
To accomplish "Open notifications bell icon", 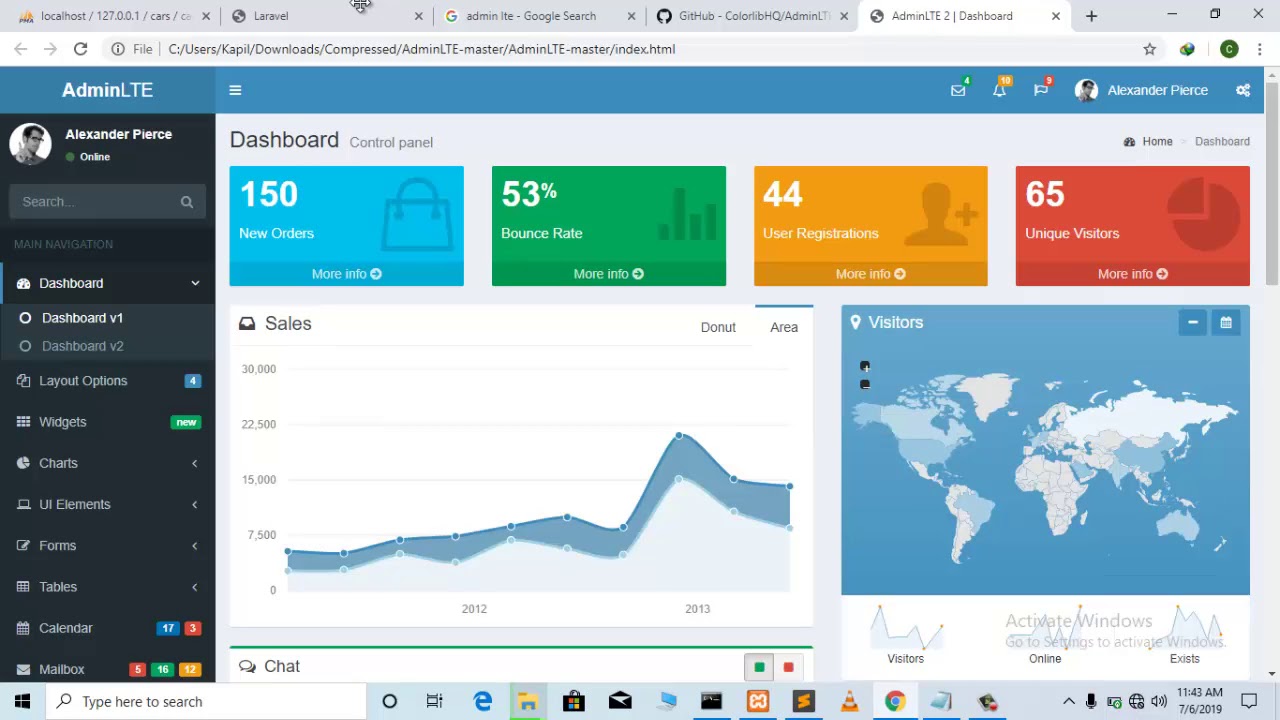I will click(x=999, y=90).
